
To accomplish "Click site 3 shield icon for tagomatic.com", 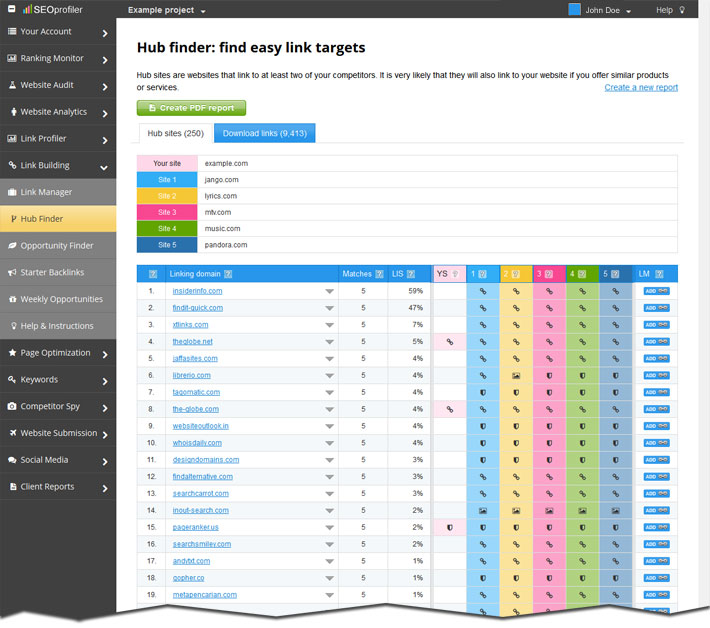I will pos(549,393).
